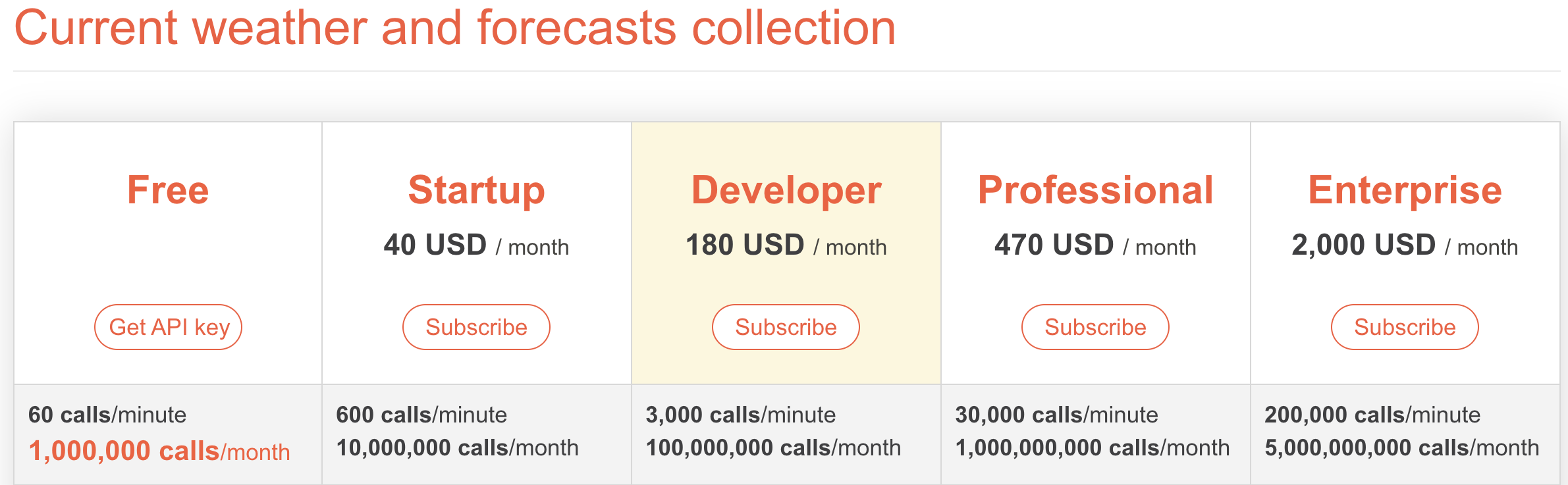The height and width of the screenshot is (485, 1568).
Task: Click the 470 USD / month price
Action: tap(1095, 245)
